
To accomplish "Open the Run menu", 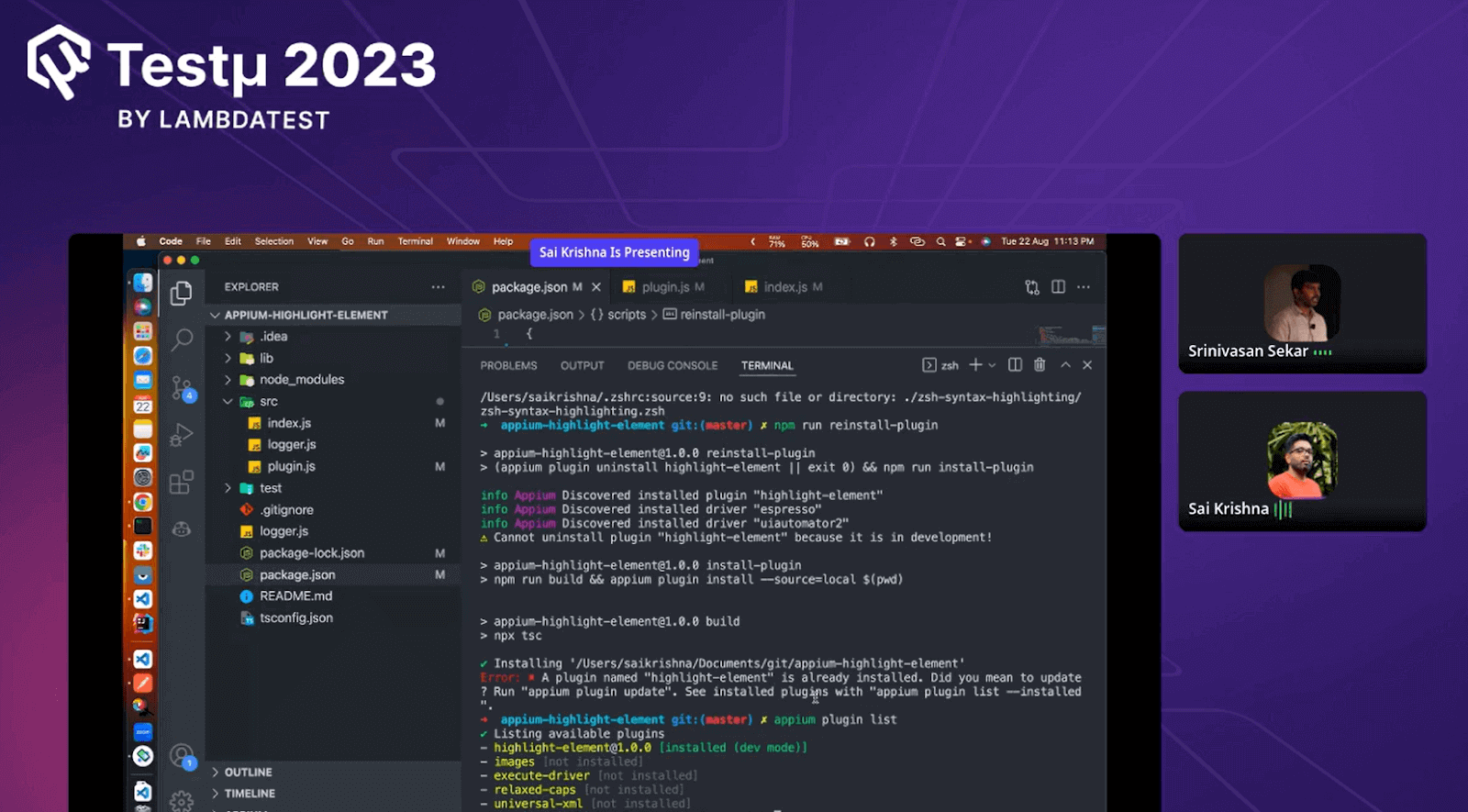I will (x=375, y=241).
